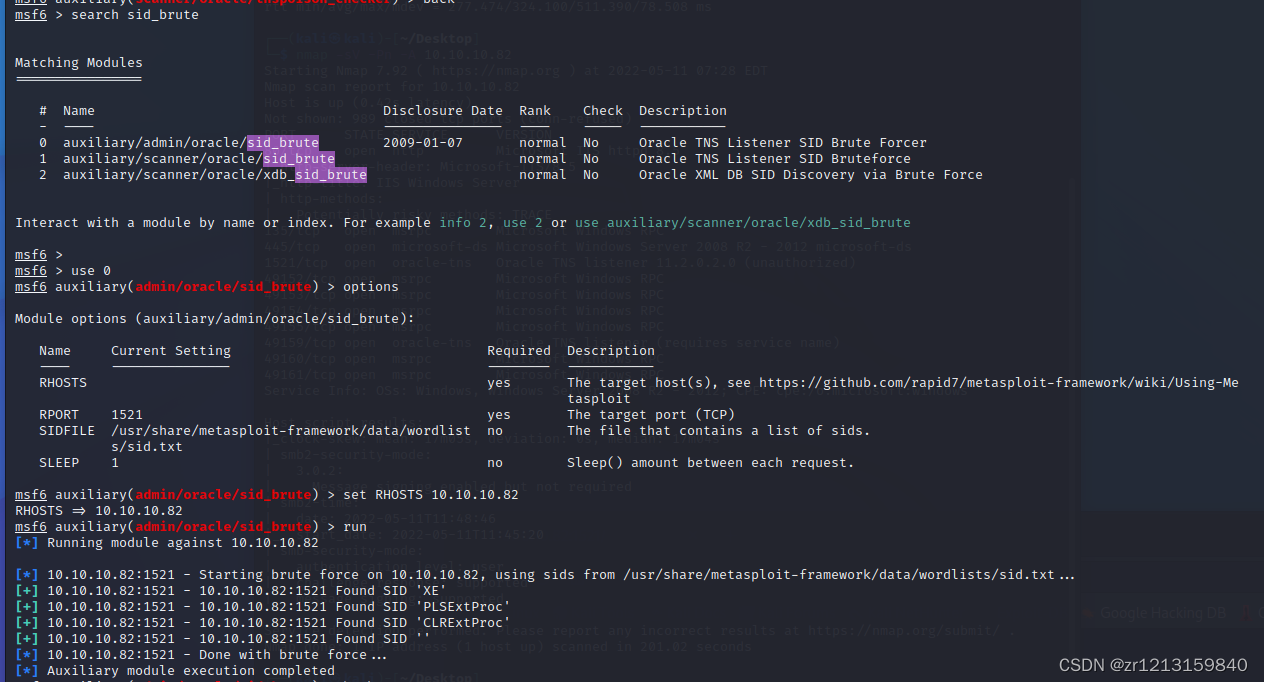This screenshot has height=682, width=1264.
Task: Click the SIDFILE path /usr/share/metasploit-framework/data/wordlist
Action: click(291, 431)
